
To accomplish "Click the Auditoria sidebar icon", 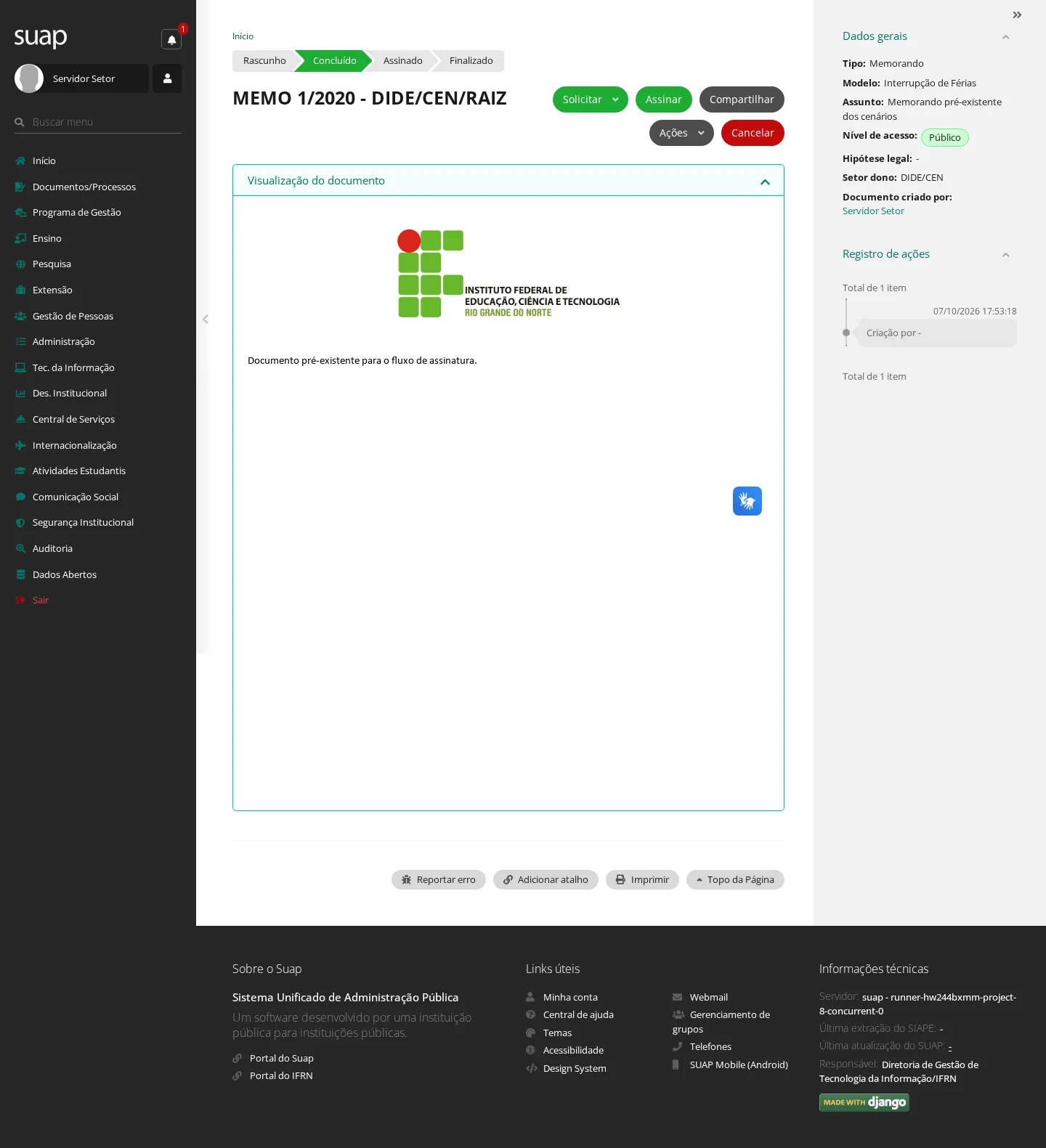I will (x=20, y=548).
